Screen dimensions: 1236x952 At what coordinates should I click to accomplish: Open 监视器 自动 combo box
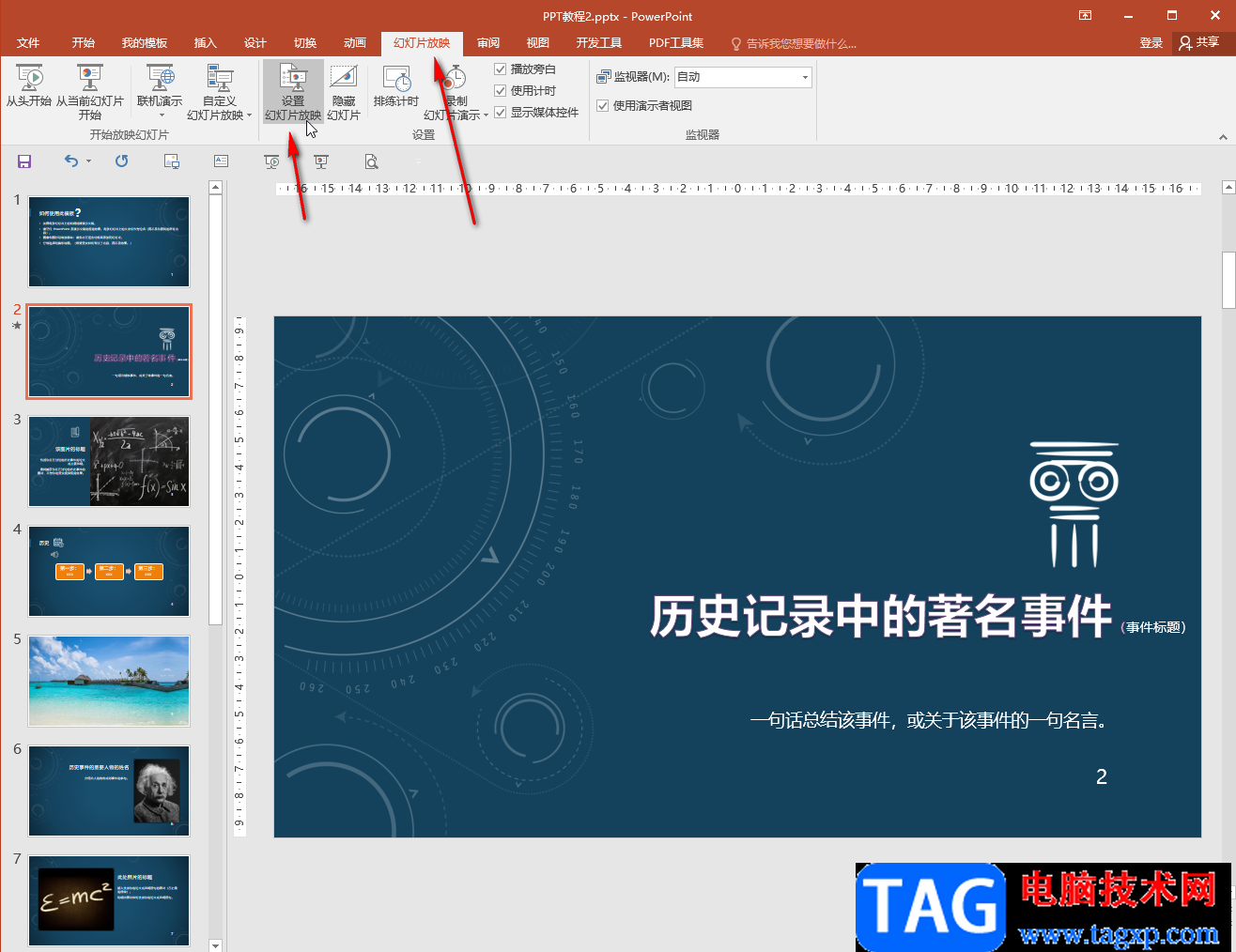tap(743, 77)
